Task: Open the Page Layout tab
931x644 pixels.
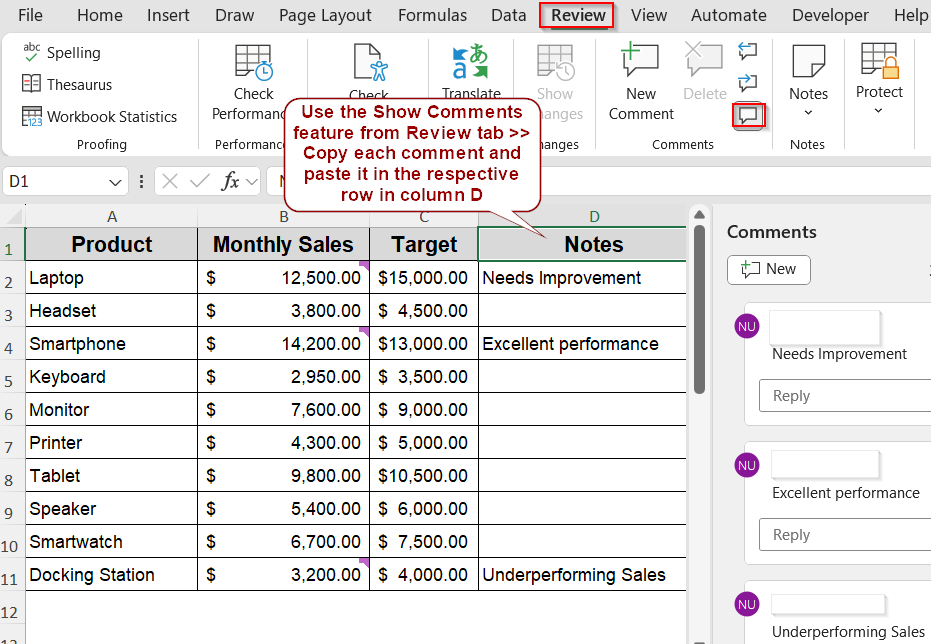Action: tap(325, 15)
